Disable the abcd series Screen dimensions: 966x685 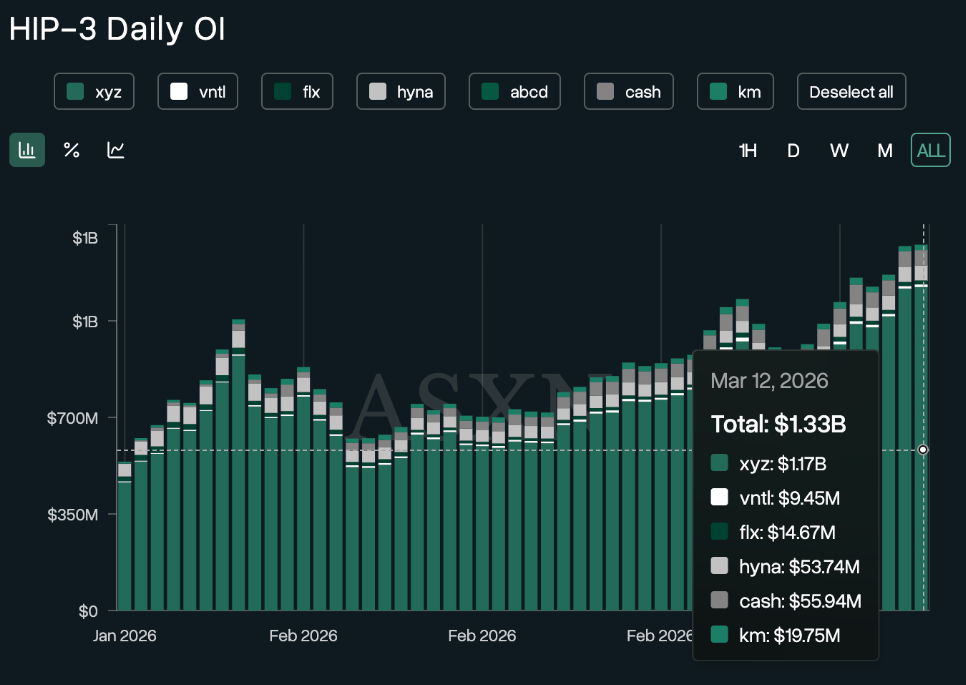point(514,92)
